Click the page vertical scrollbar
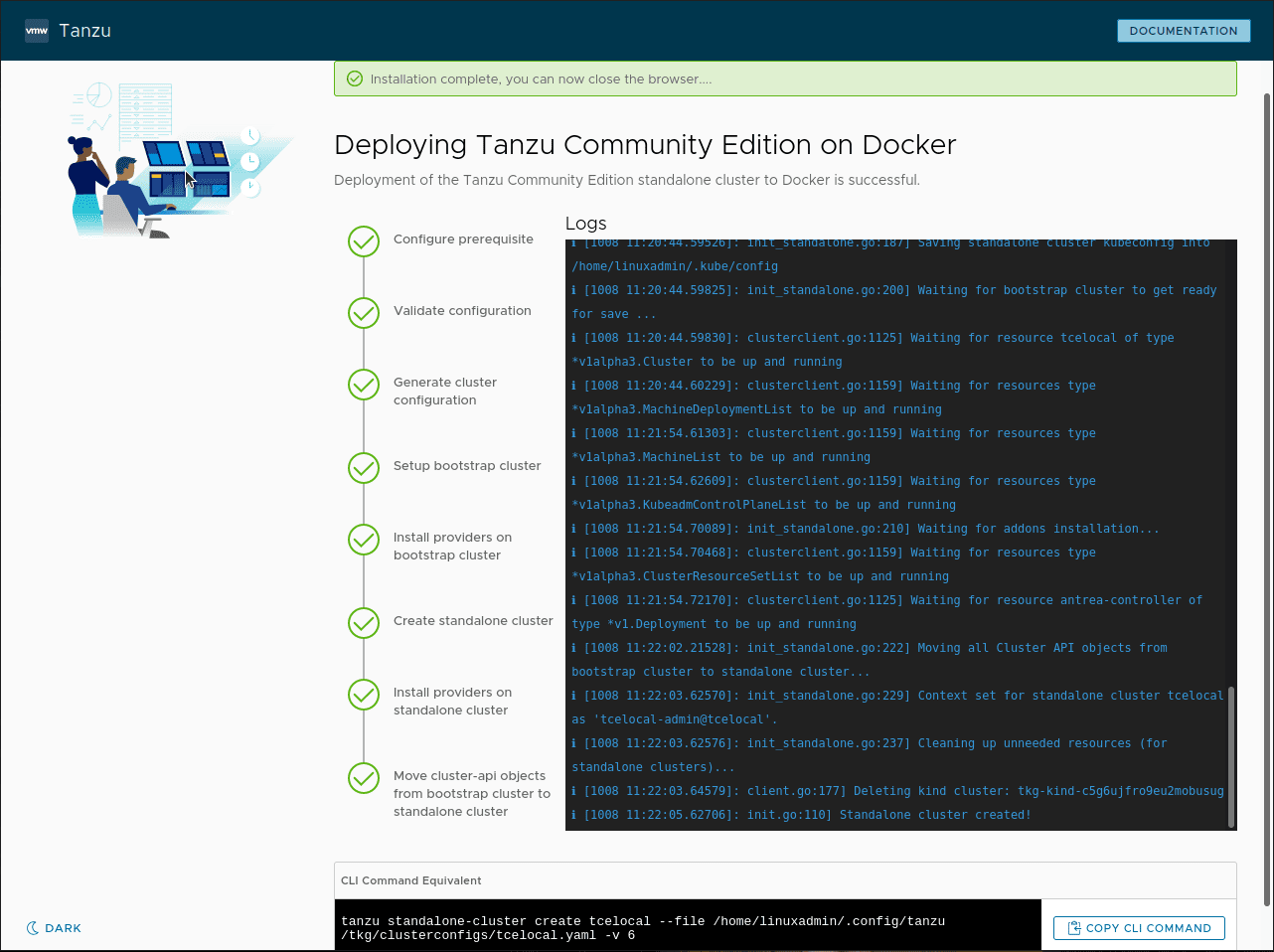This screenshot has height=952, width=1274. [x=1267, y=500]
